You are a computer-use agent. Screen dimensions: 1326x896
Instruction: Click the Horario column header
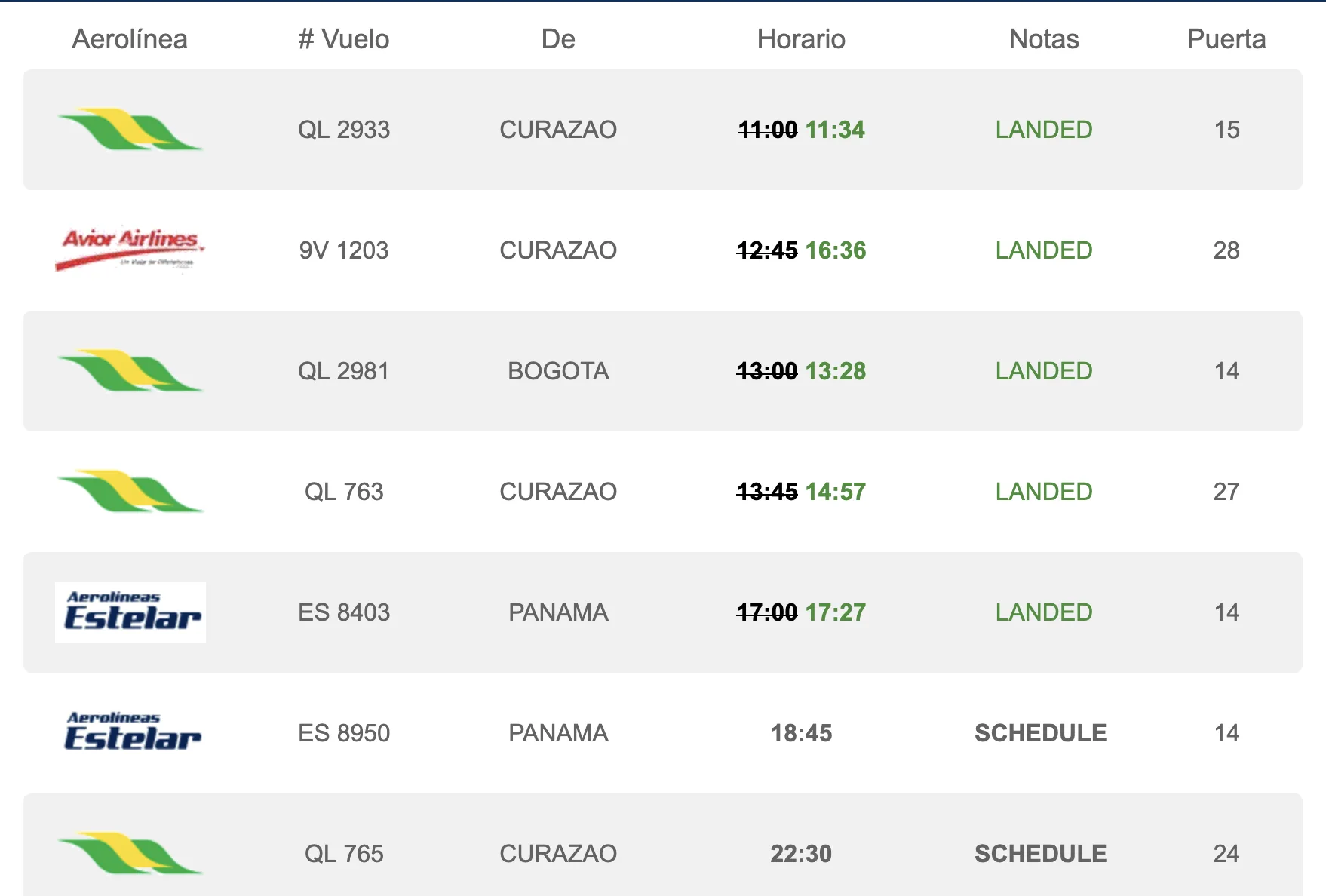point(801,39)
